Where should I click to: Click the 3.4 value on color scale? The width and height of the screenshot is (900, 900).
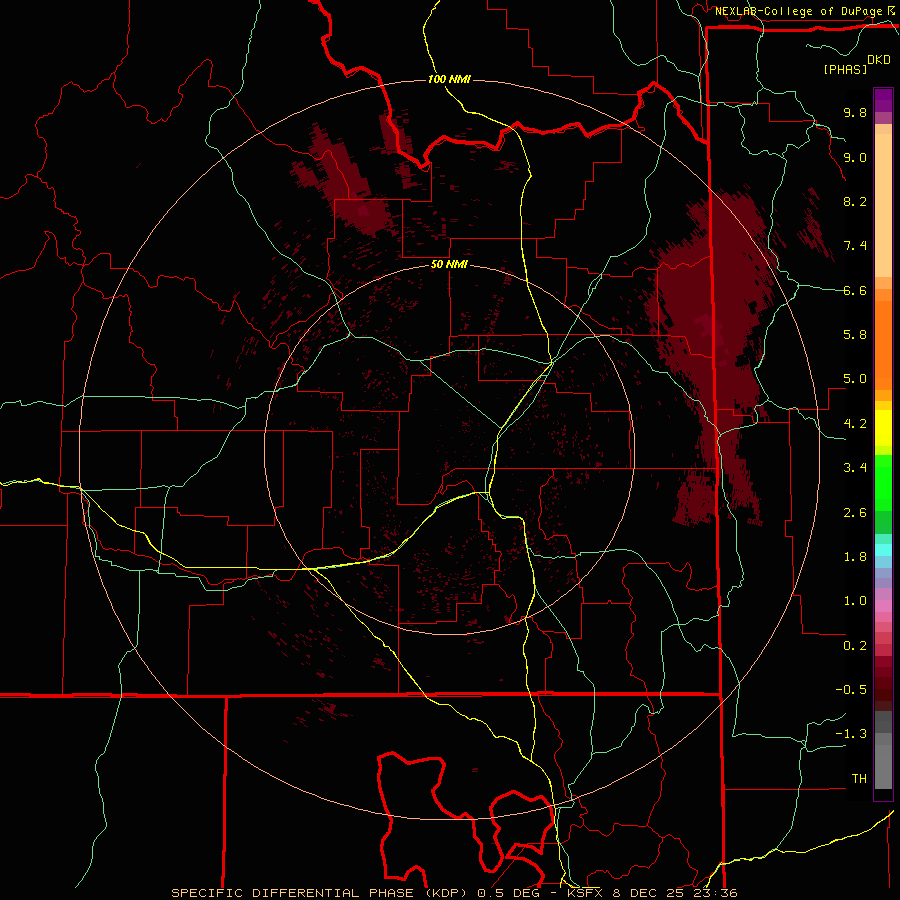(855, 468)
